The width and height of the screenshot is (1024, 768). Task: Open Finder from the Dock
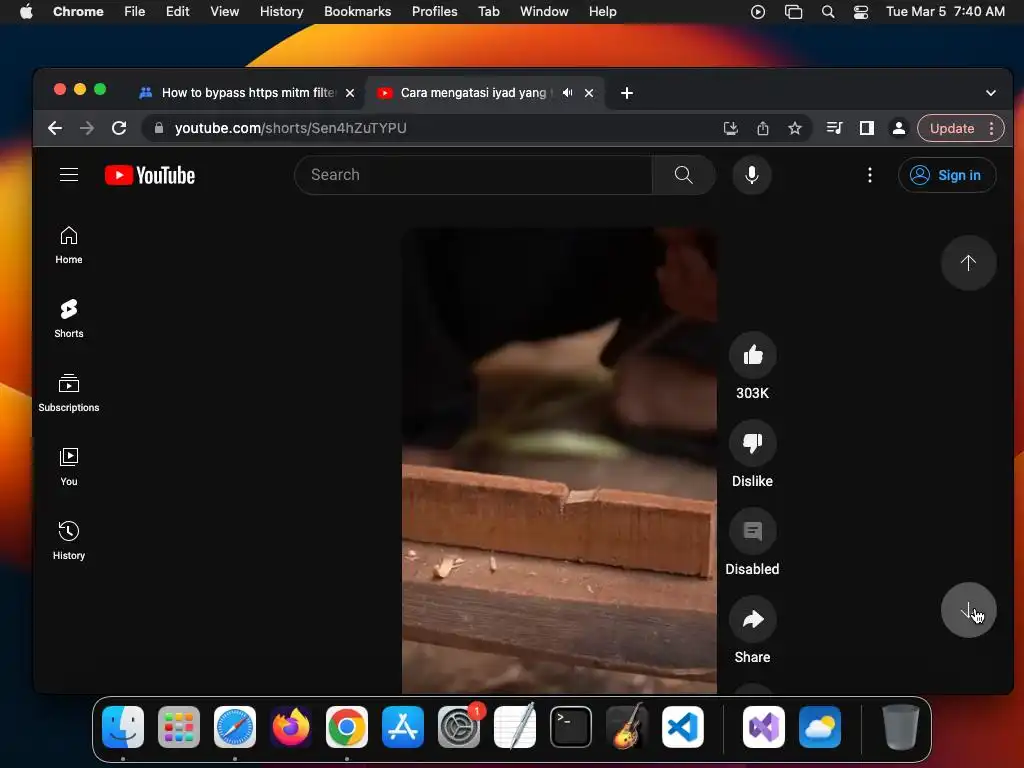123,727
